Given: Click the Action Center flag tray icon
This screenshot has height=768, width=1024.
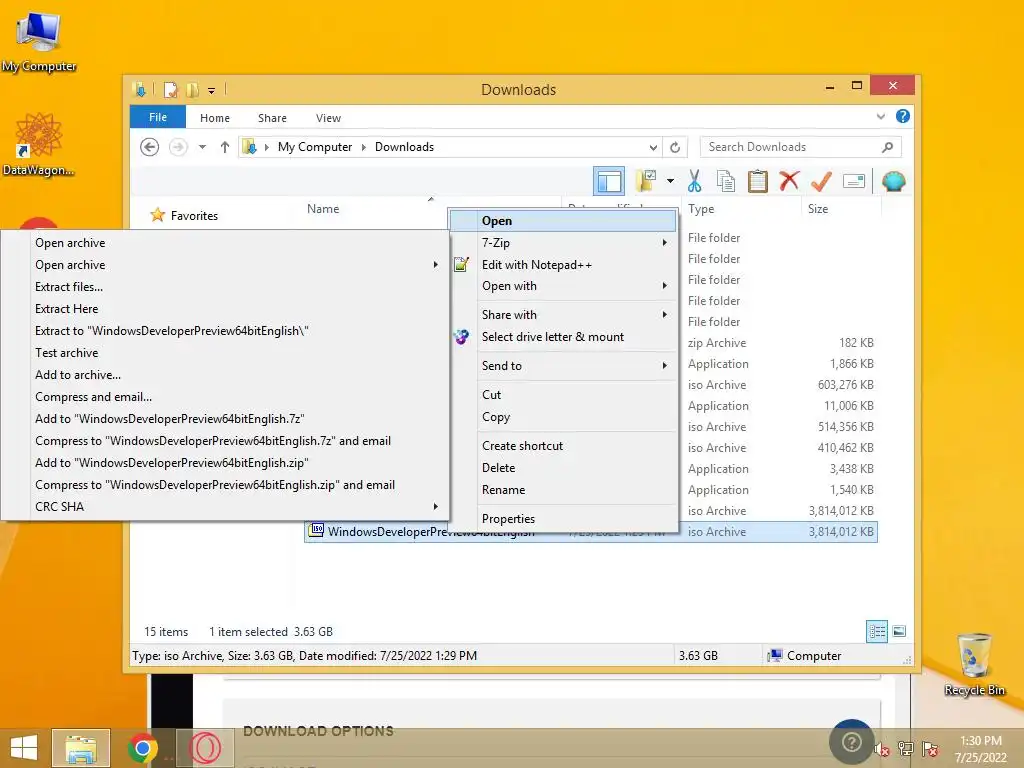Looking at the screenshot, I should (930, 749).
